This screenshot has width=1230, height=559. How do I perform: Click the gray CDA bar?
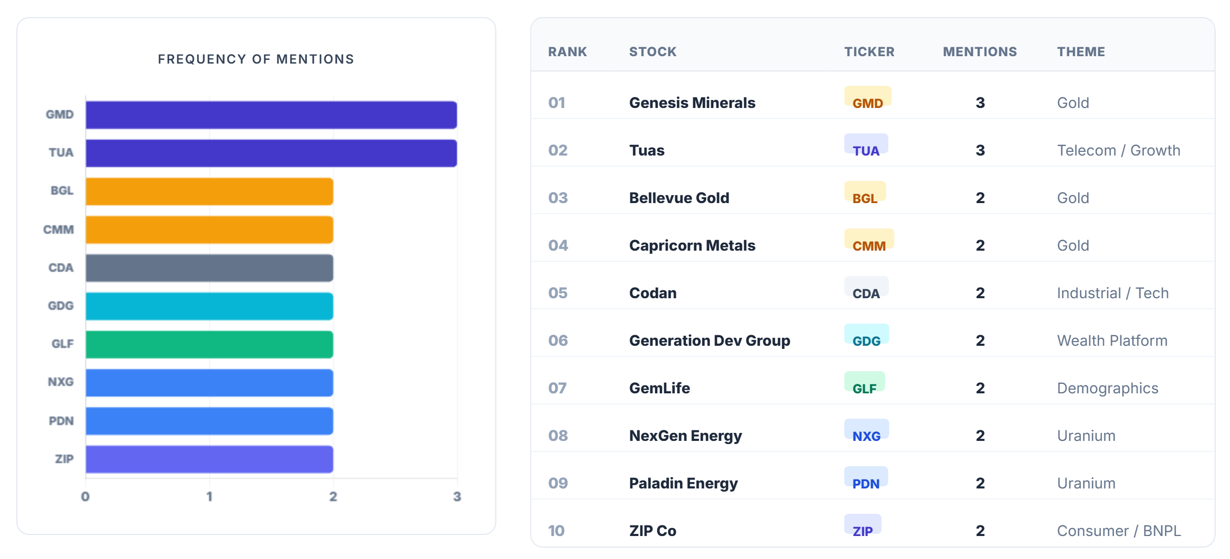(209, 268)
